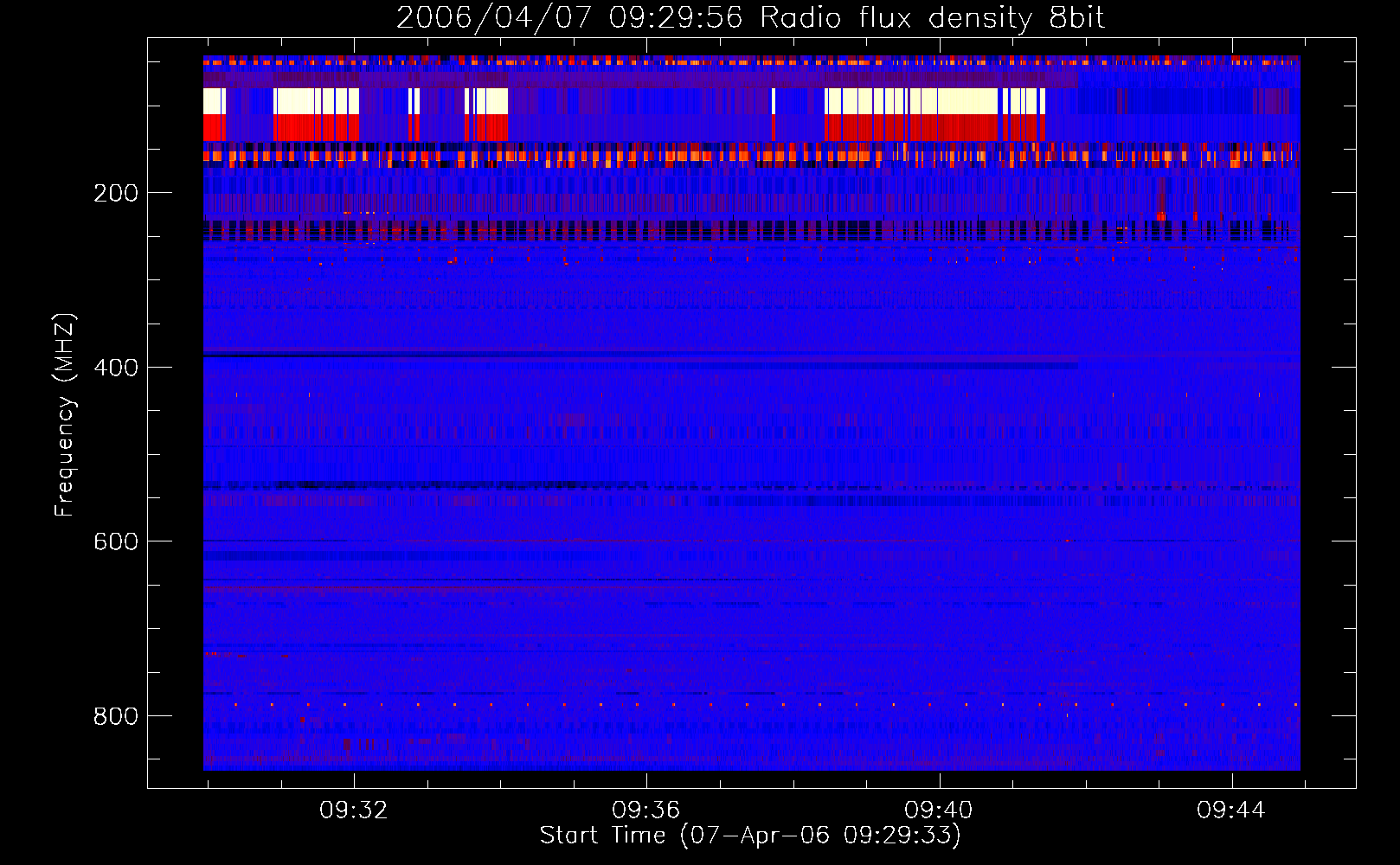1400x865 pixels.
Task: Click the "Start Time (07-Apr-06 09:29:33)" label
Action: [750, 836]
